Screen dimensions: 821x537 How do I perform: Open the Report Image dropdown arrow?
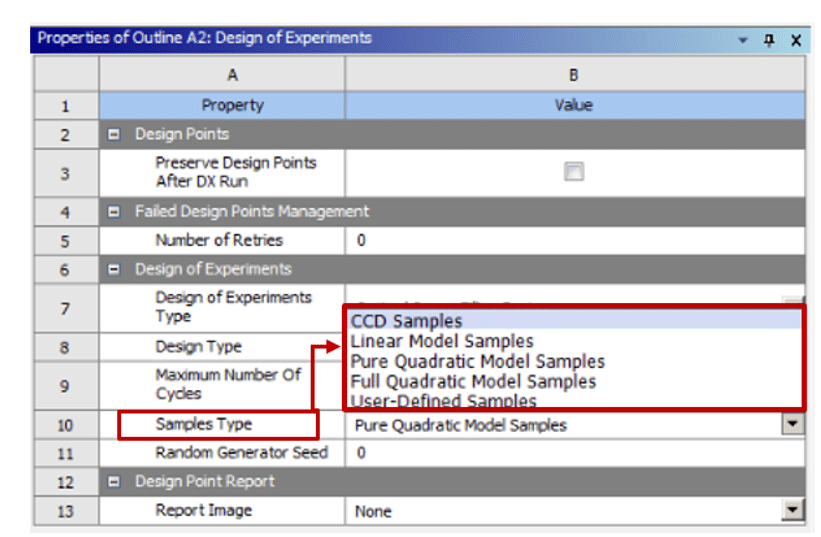tap(793, 511)
